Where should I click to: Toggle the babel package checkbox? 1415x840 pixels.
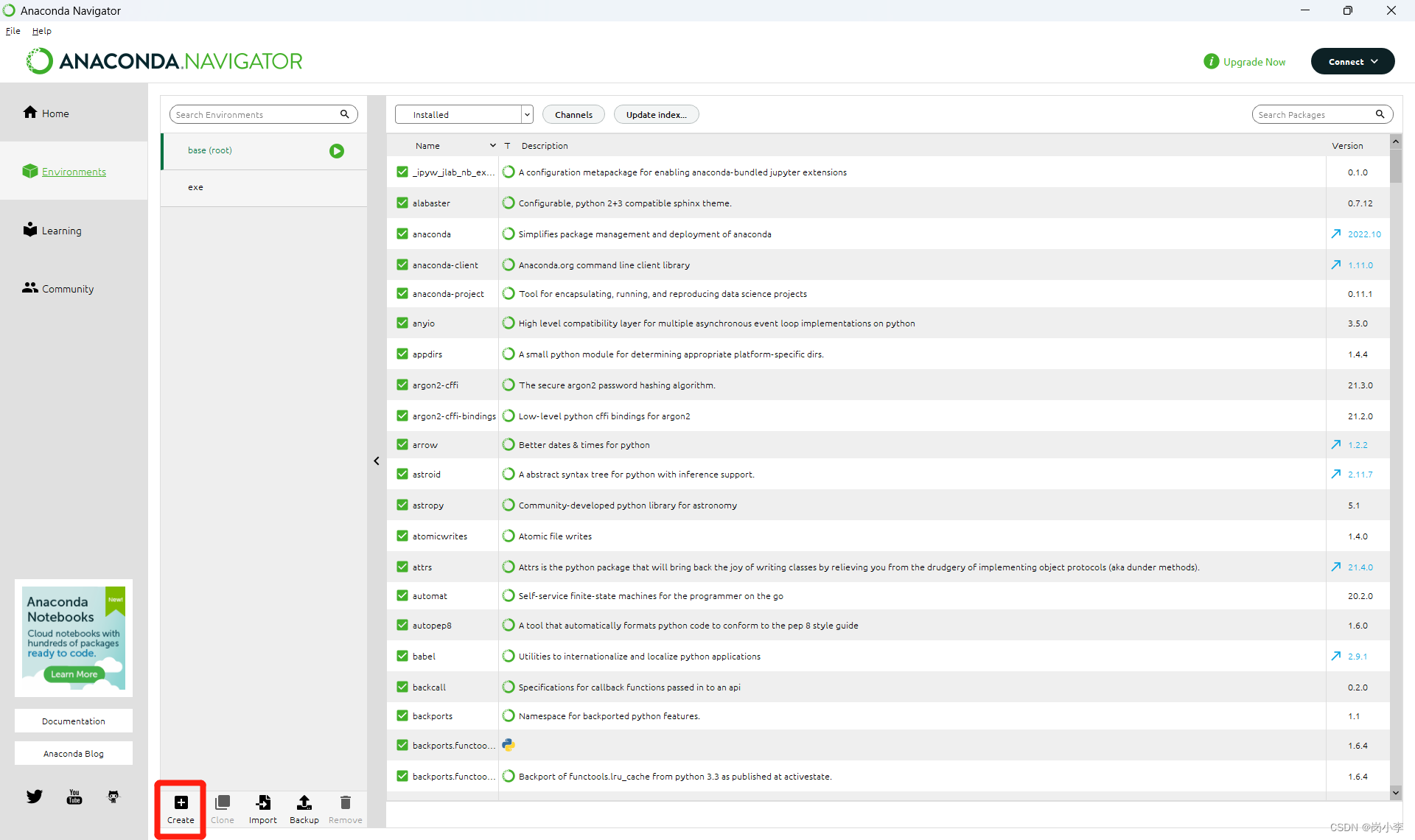point(402,656)
